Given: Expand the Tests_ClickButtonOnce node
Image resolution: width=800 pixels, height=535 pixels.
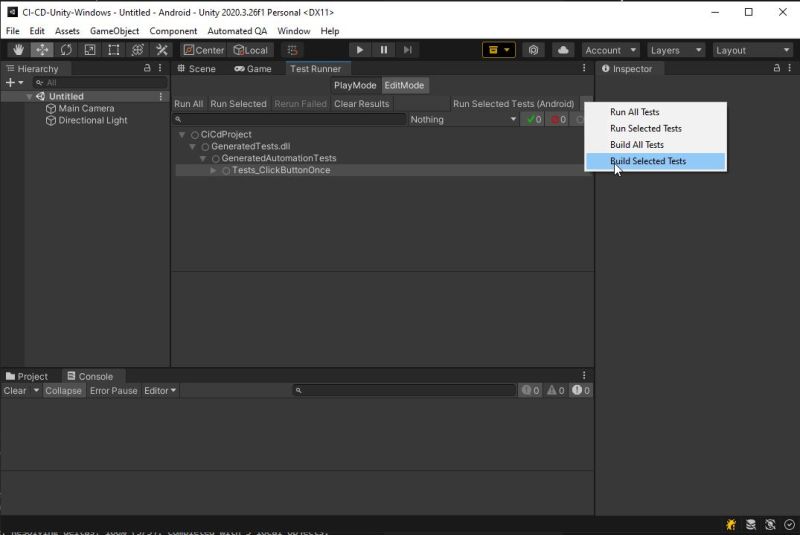Looking at the screenshot, I should (213, 170).
